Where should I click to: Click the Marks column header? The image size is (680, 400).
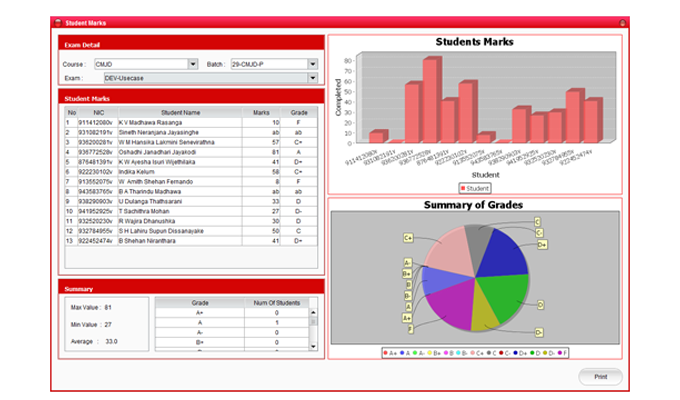click(262, 112)
